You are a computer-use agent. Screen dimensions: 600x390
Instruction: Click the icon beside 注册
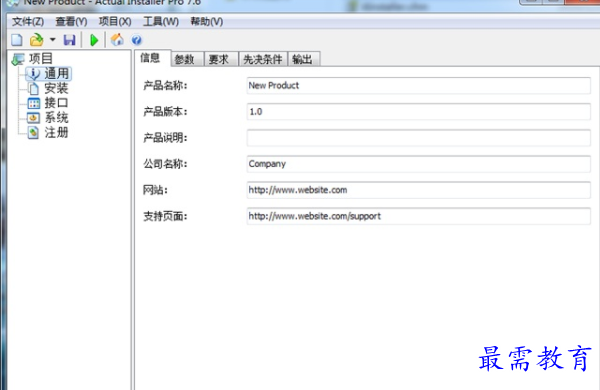(x=33, y=132)
